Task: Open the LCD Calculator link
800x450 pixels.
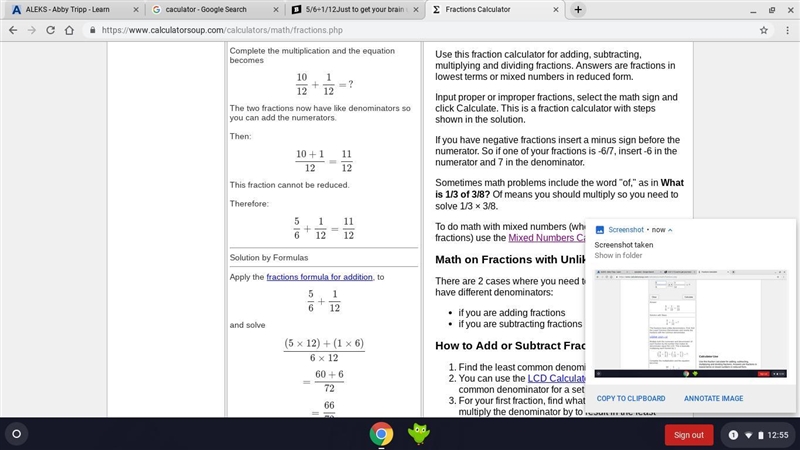Action: click(x=556, y=378)
